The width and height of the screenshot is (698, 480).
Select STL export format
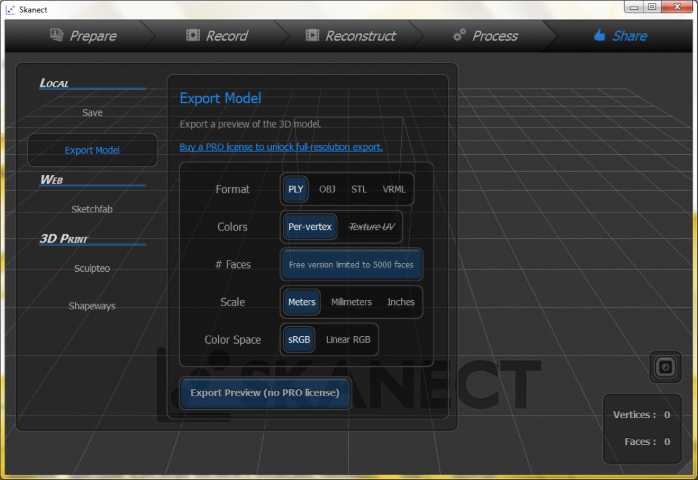click(x=359, y=189)
